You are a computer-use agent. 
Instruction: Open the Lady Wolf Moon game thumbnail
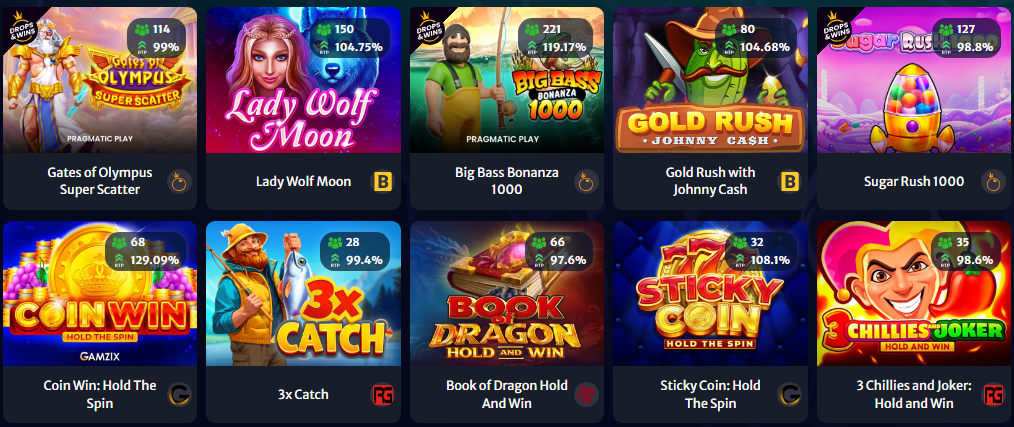coord(303,80)
